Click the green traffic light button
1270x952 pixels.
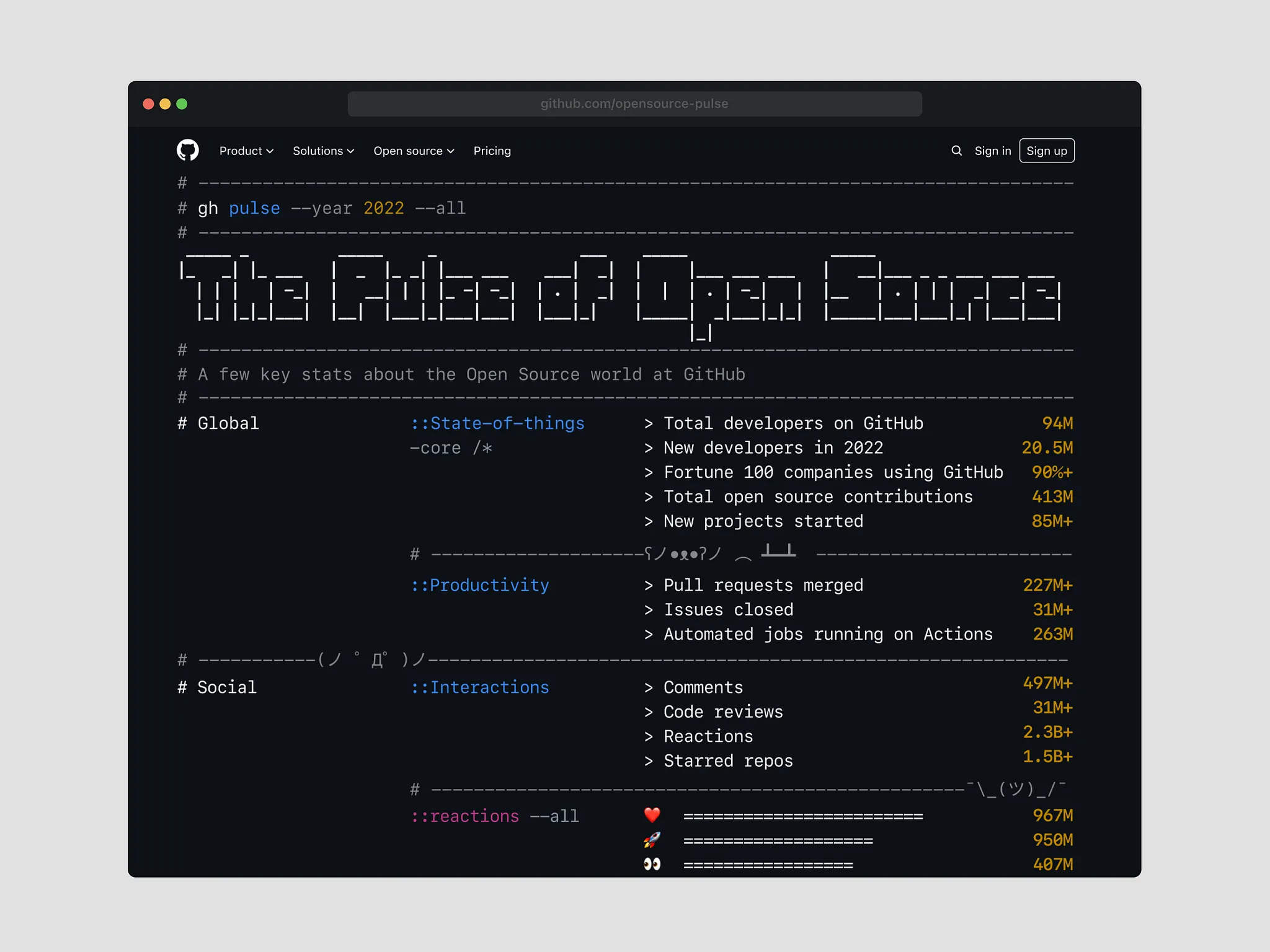[182, 104]
